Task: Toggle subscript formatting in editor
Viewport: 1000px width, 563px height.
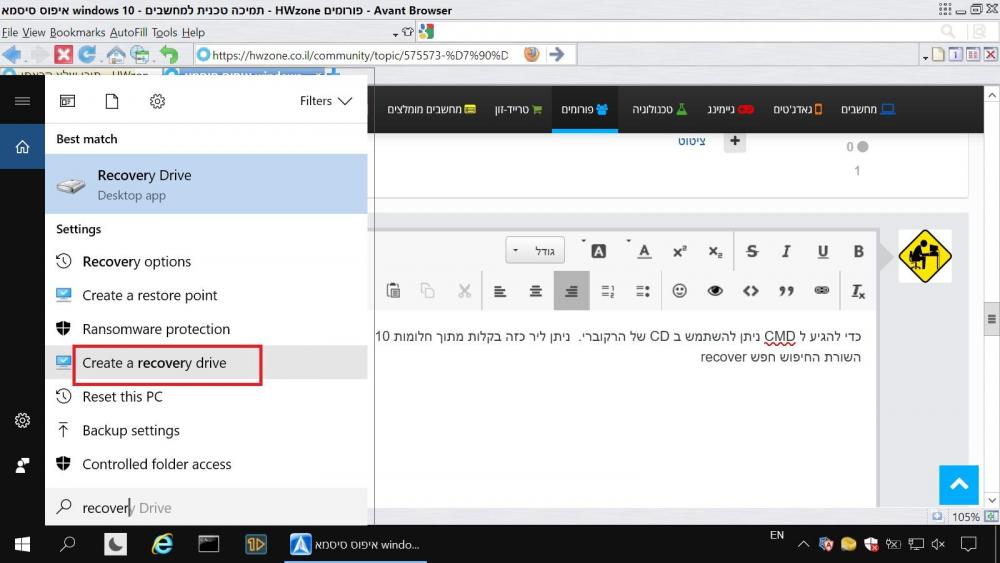Action: tap(716, 251)
